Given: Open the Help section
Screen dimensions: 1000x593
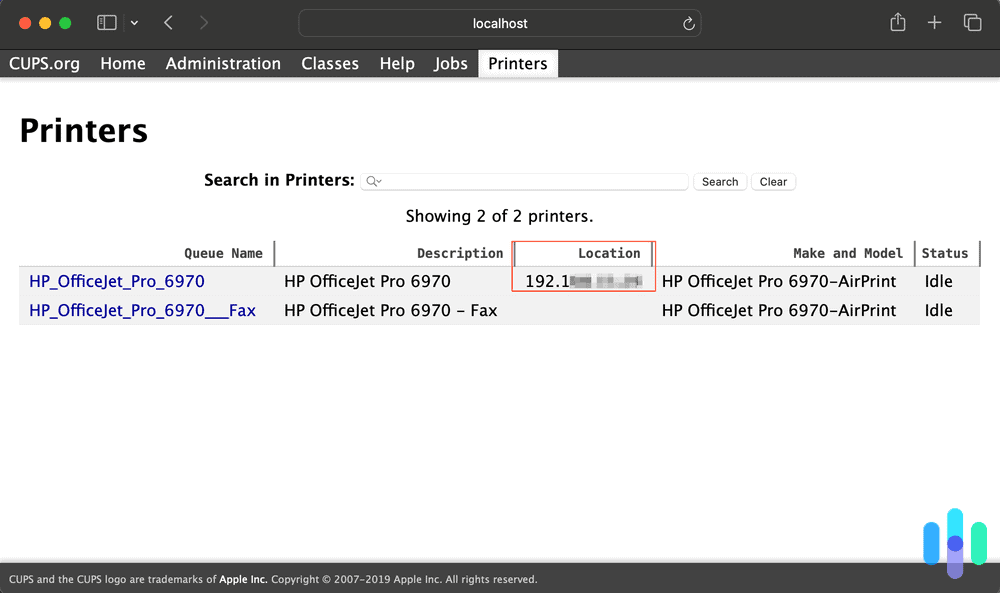Looking at the screenshot, I should [397, 63].
